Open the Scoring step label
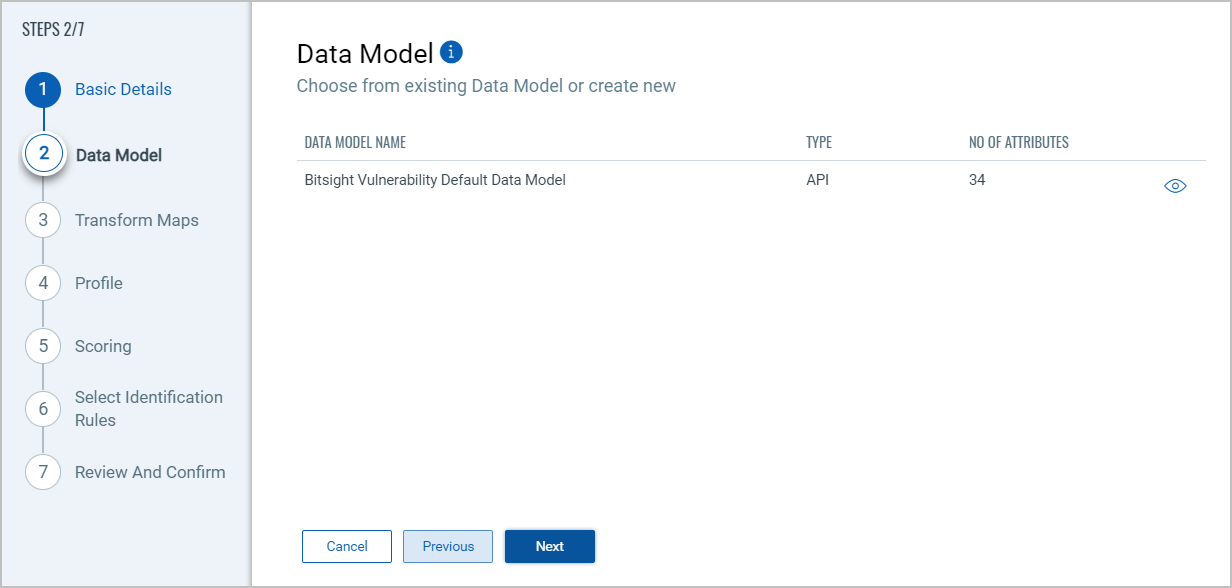 [x=103, y=346]
